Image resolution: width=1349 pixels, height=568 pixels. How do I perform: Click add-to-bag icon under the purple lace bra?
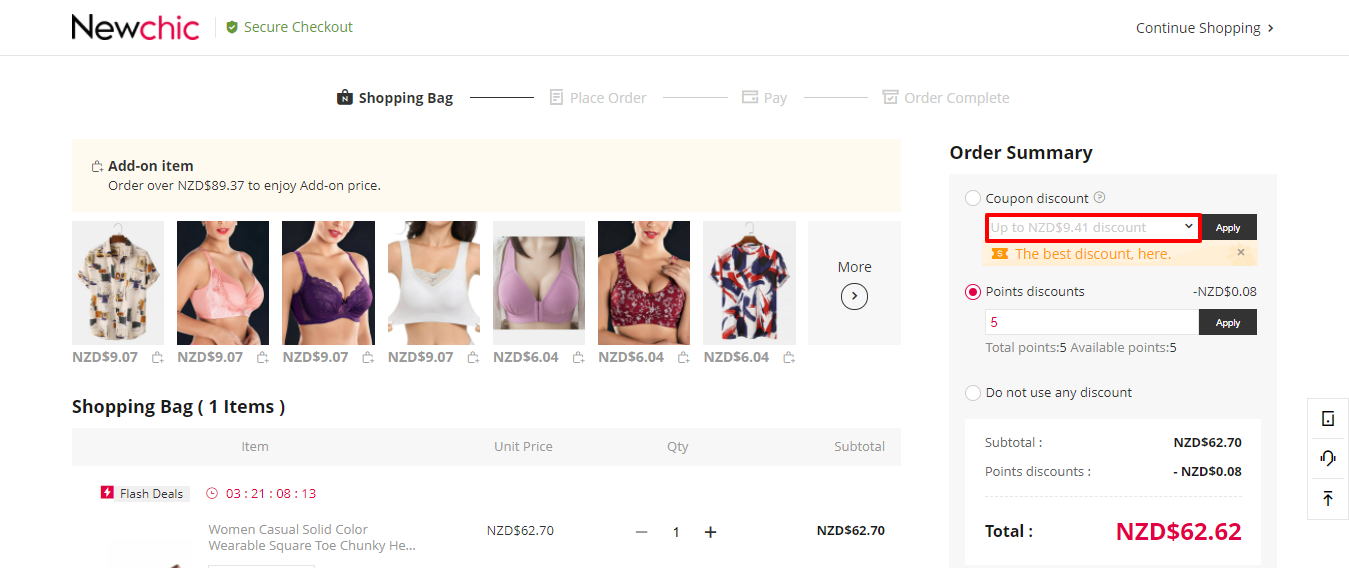click(368, 357)
